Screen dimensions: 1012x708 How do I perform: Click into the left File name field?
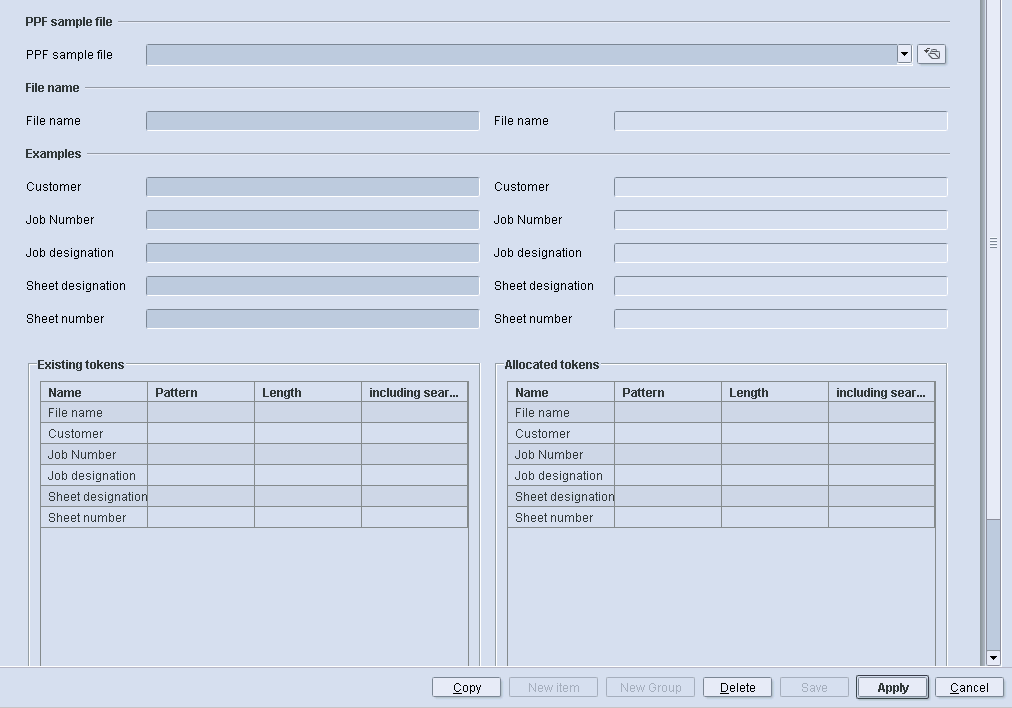point(311,120)
